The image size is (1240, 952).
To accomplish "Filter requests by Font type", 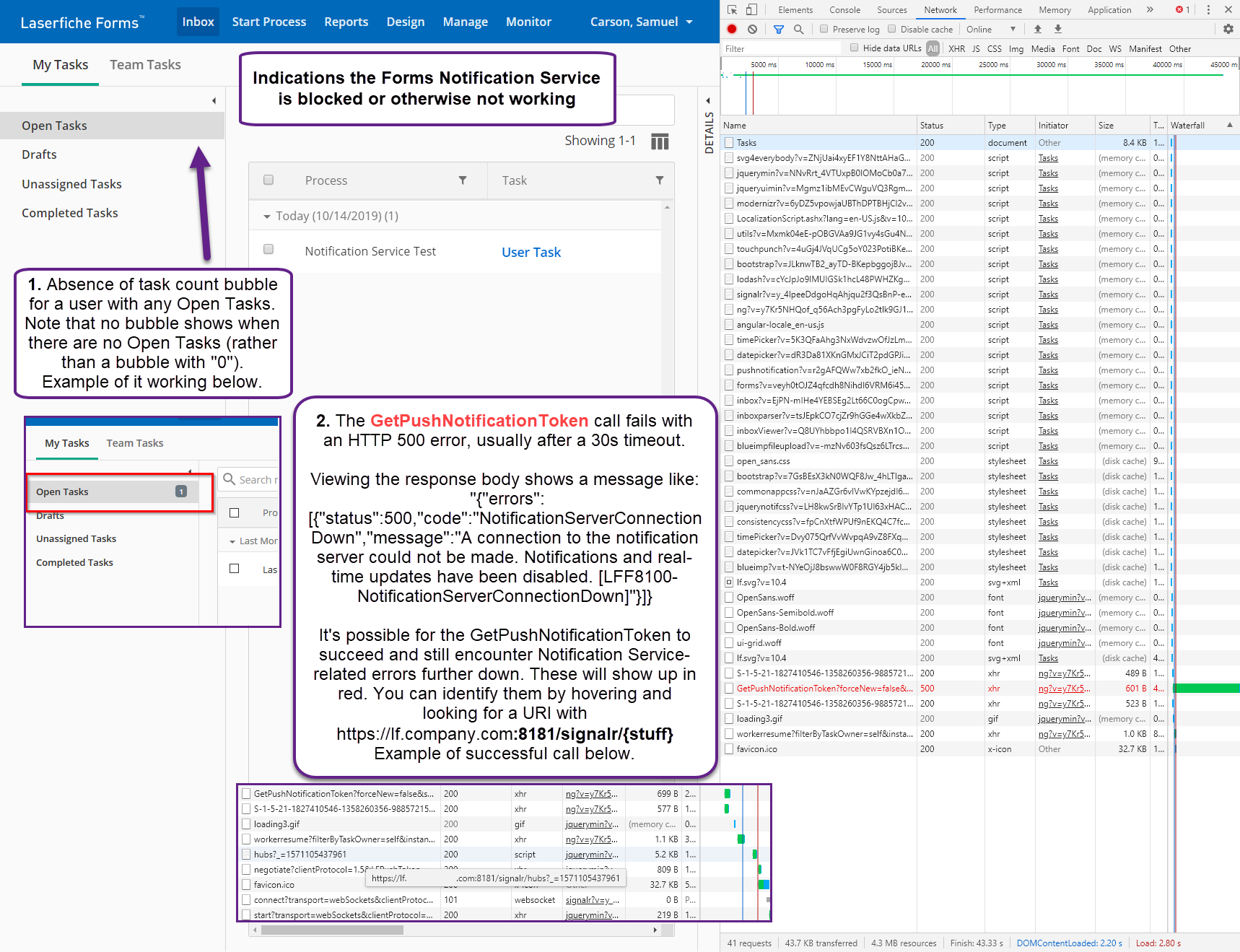I will (1070, 49).
